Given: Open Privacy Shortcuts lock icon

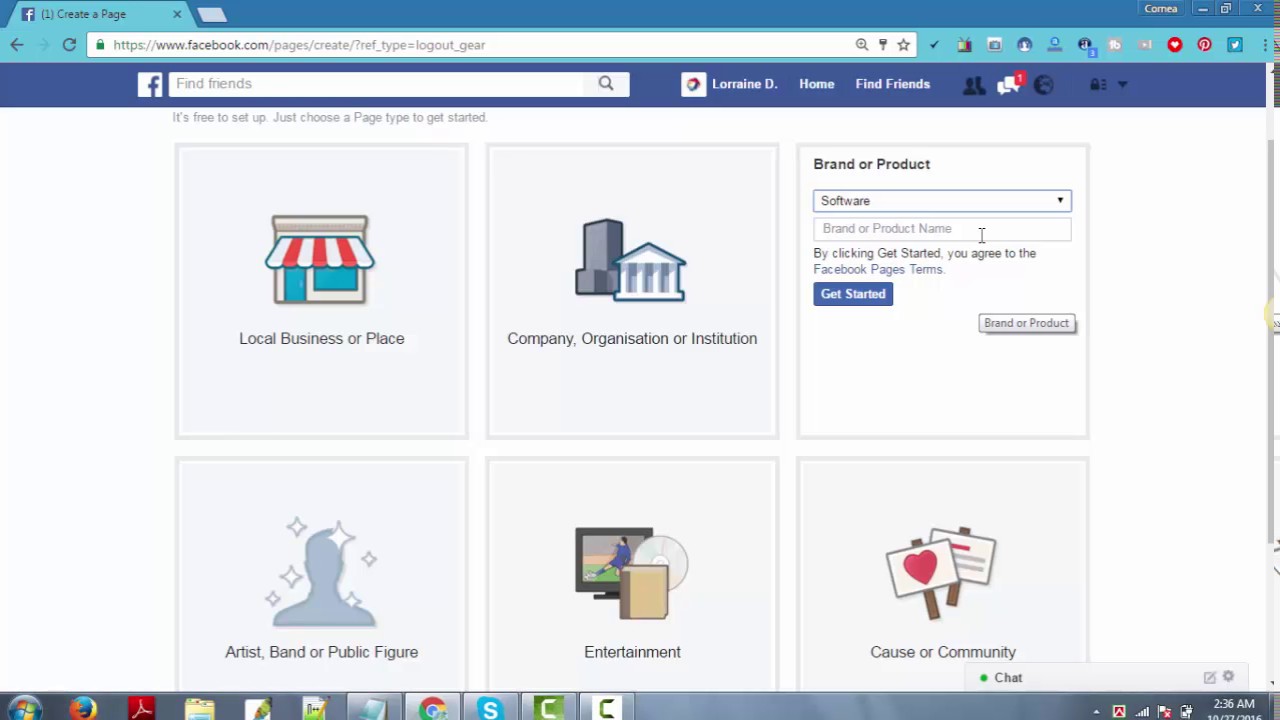Looking at the screenshot, I should (x=1098, y=85).
